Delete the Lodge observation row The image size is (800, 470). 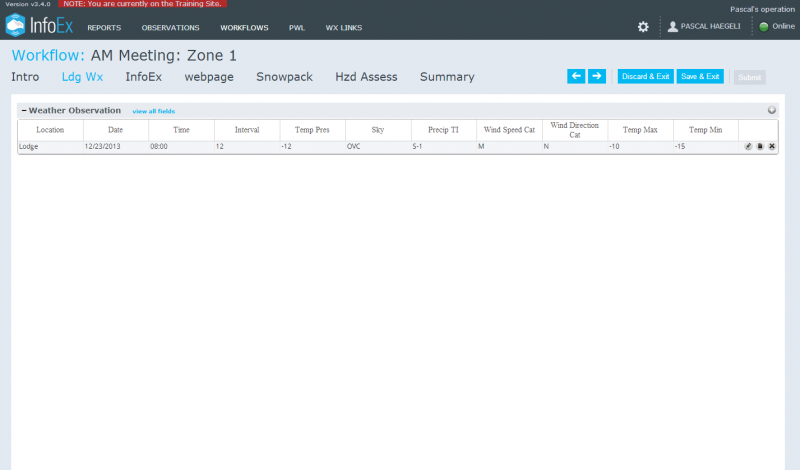click(x=772, y=146)
